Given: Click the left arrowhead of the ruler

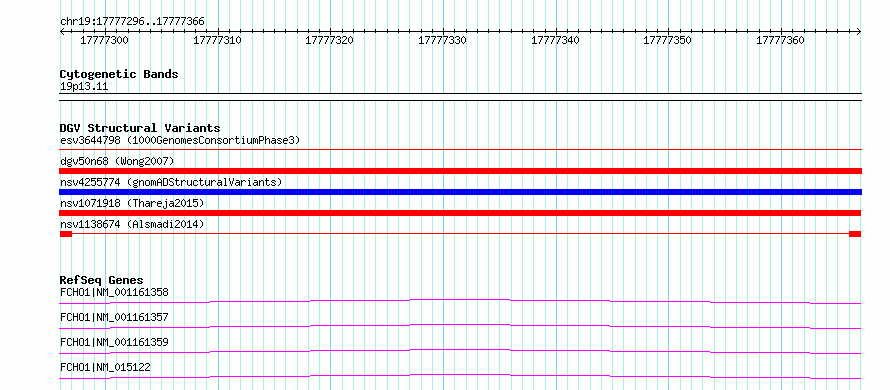Looking at the screenshot, I should (x=62, y=31).
